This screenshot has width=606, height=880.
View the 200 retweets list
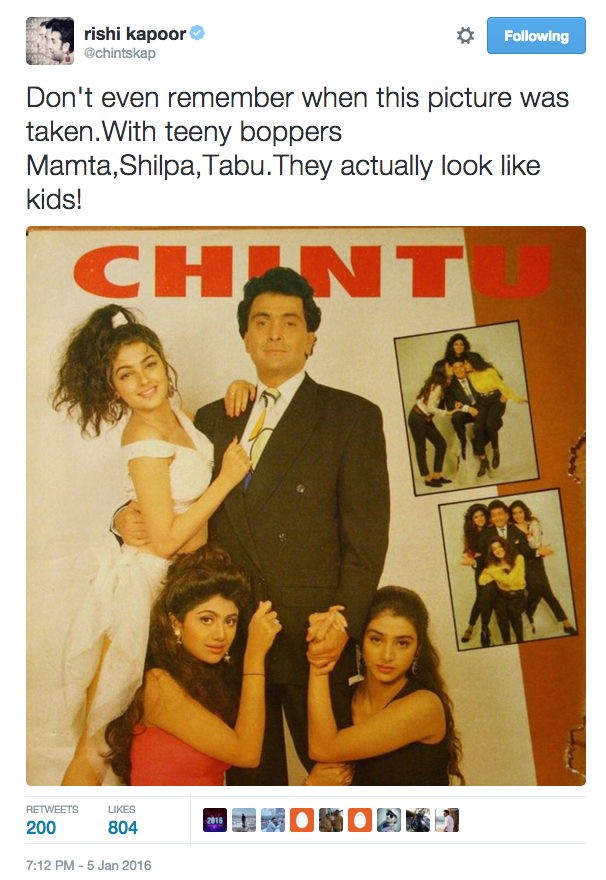pos(52,820)
